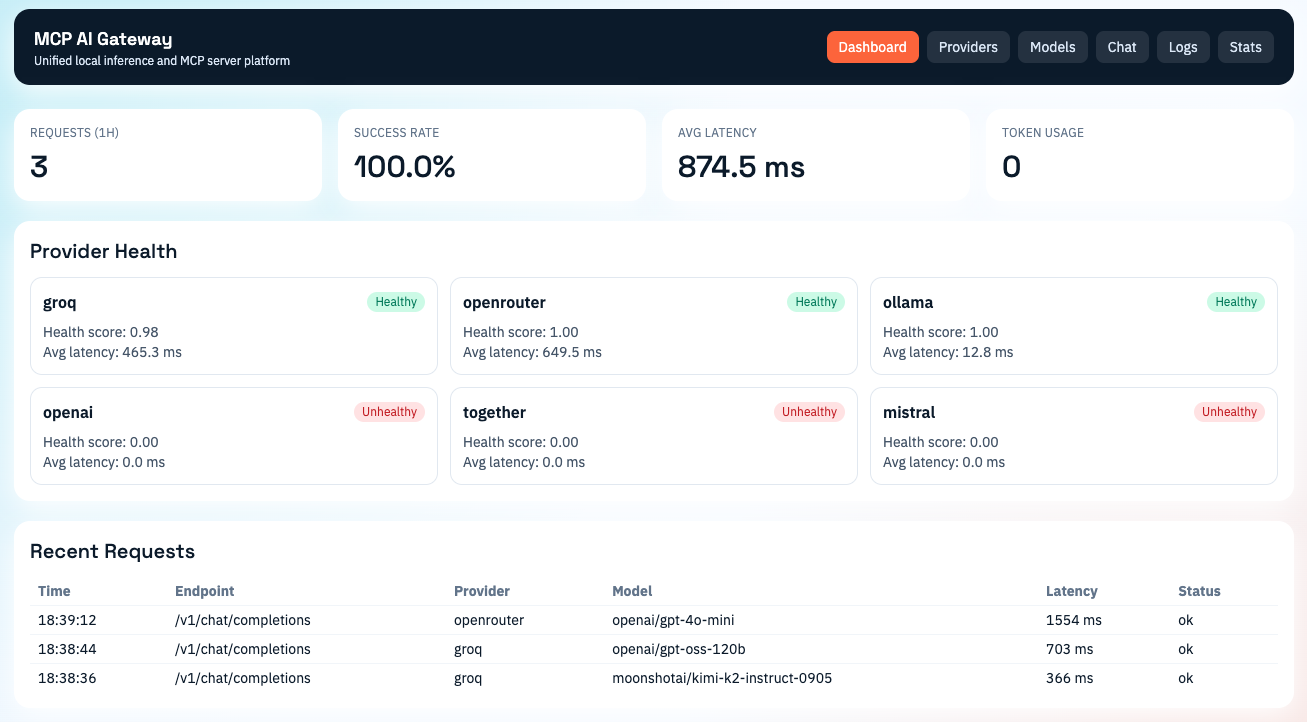The width and height of the screenshot is (1307, 722).
Task: Click the moonshotai/kimi-k2-instruct-0905 model cell
Action: click(x=722, y=678)
